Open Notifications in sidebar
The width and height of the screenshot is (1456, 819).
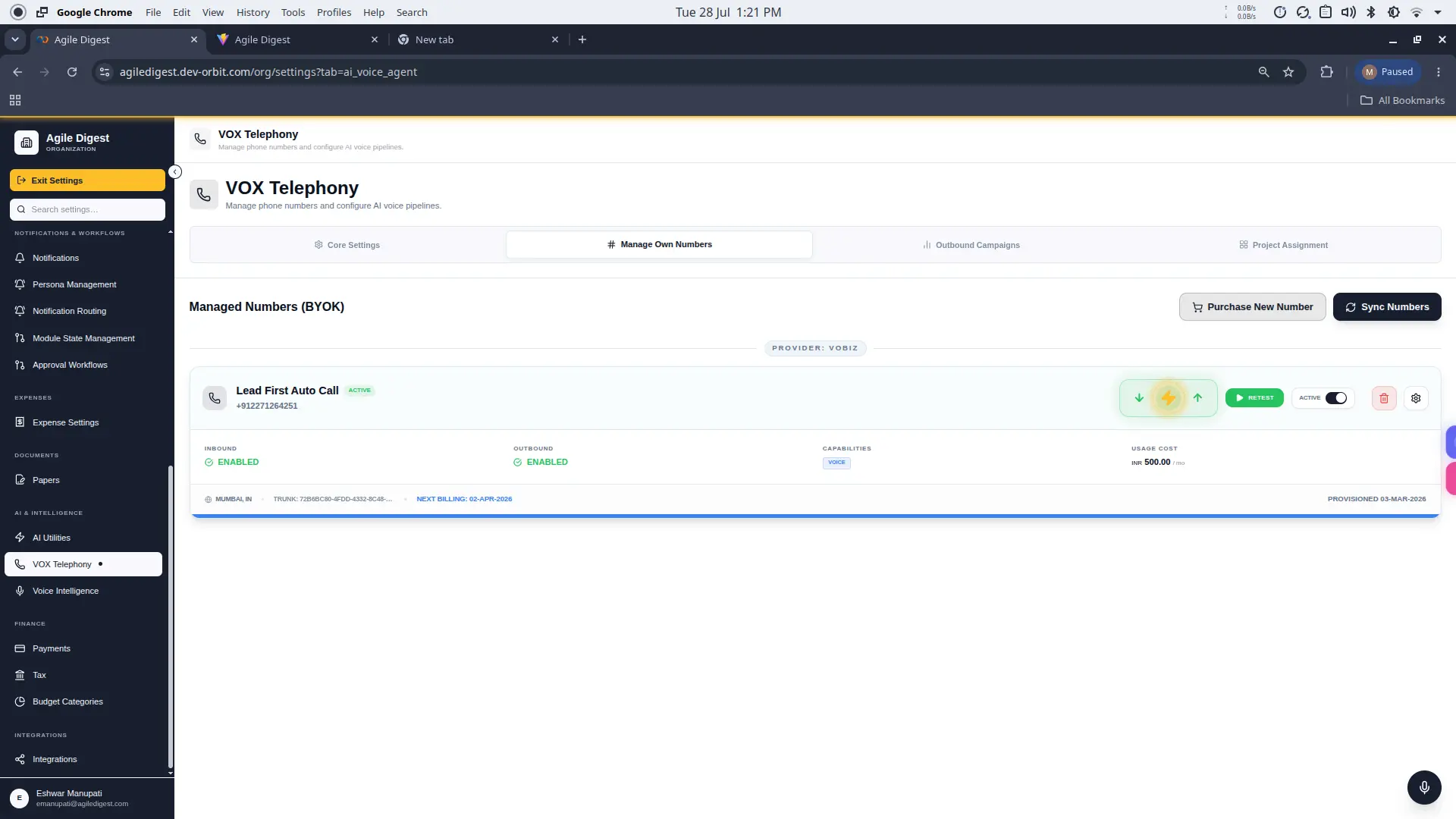[83, 258]
